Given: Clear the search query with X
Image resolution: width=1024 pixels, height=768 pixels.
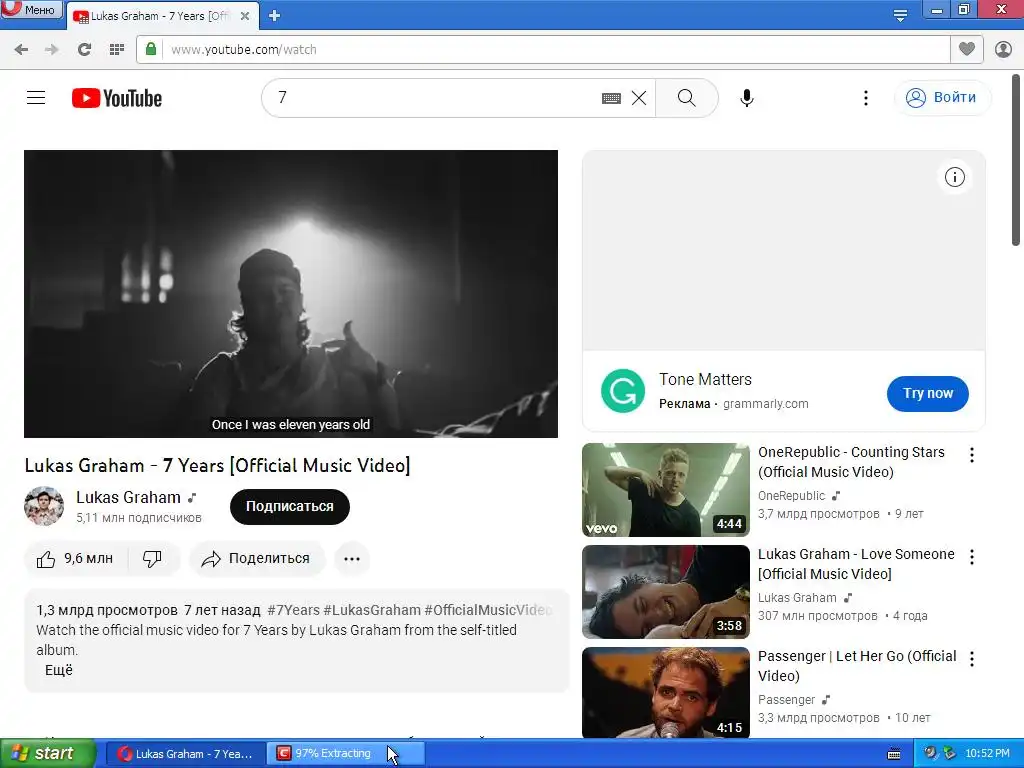Looking at the screenshot, I should coord(639,98).
